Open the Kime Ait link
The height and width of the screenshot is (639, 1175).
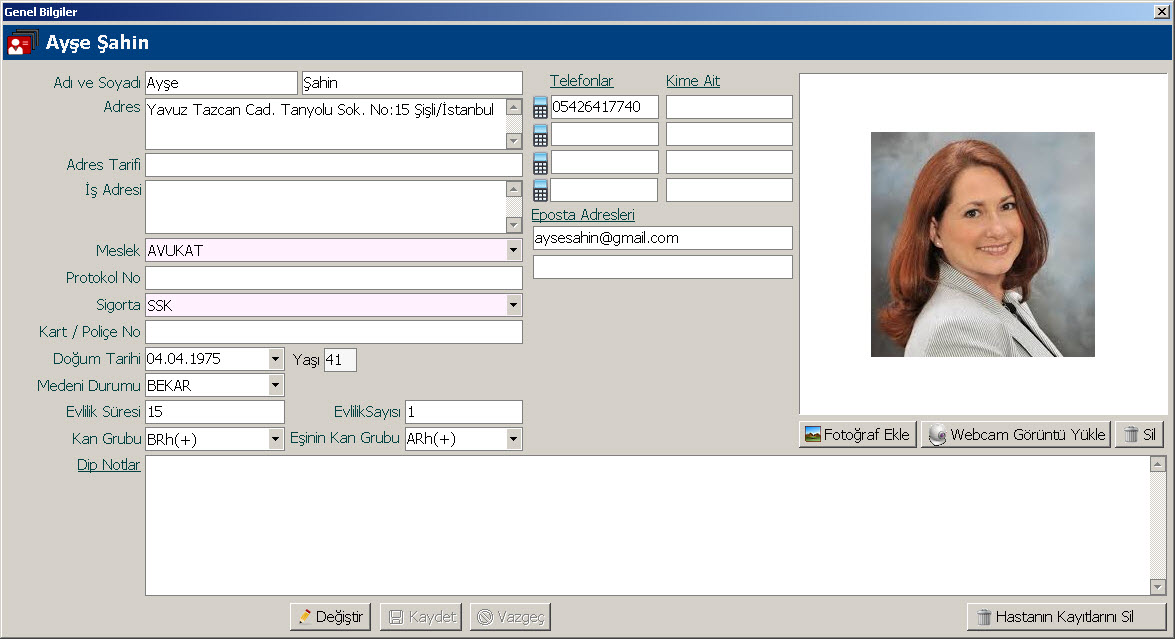click(693, 81)
